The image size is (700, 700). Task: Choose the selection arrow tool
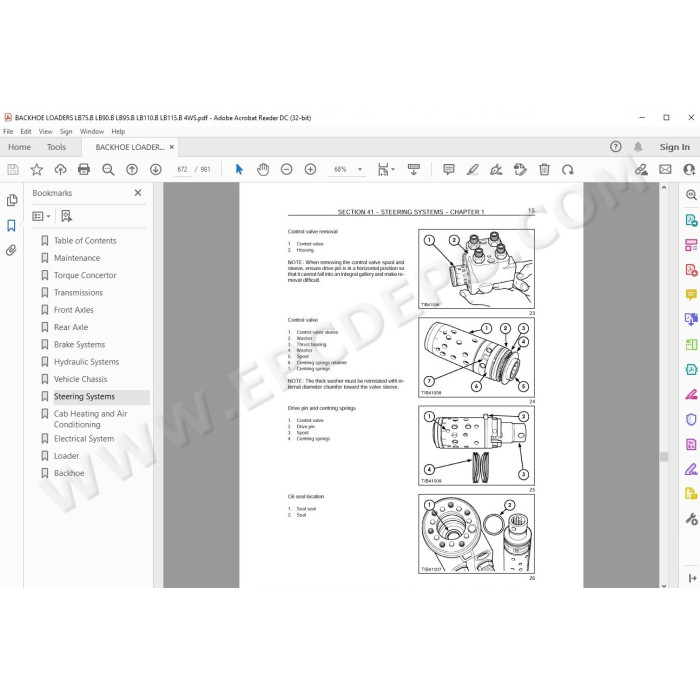click(239, 170)
